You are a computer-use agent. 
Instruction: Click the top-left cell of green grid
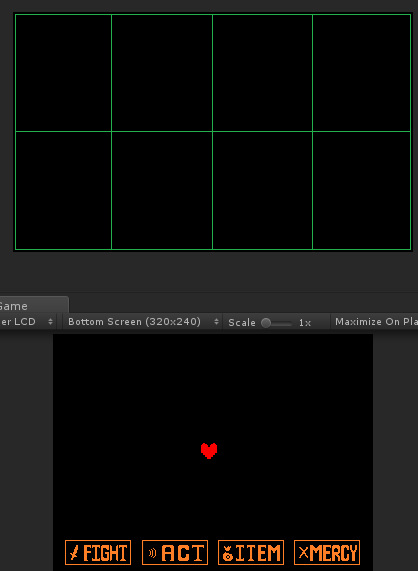point(63,73)
